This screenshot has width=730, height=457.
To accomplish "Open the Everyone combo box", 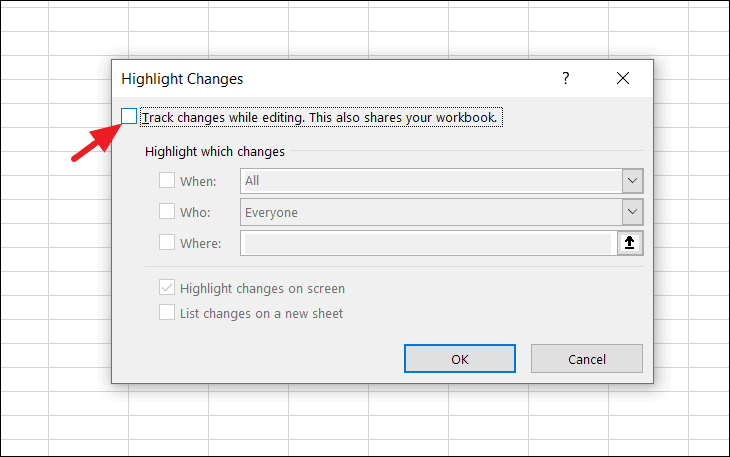I will click(x=441, y=212).
